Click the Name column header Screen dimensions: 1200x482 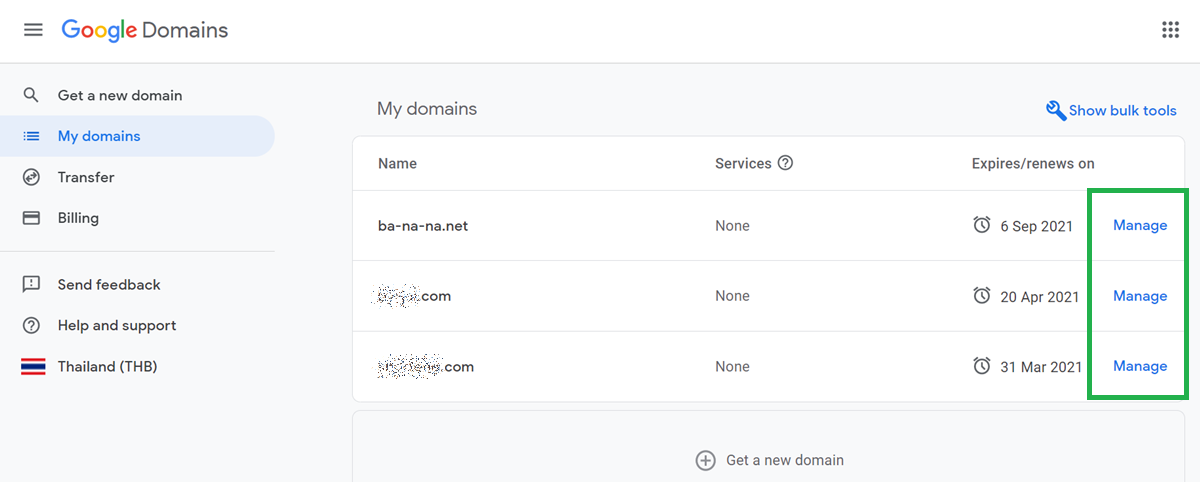click(x=397, y=163)
